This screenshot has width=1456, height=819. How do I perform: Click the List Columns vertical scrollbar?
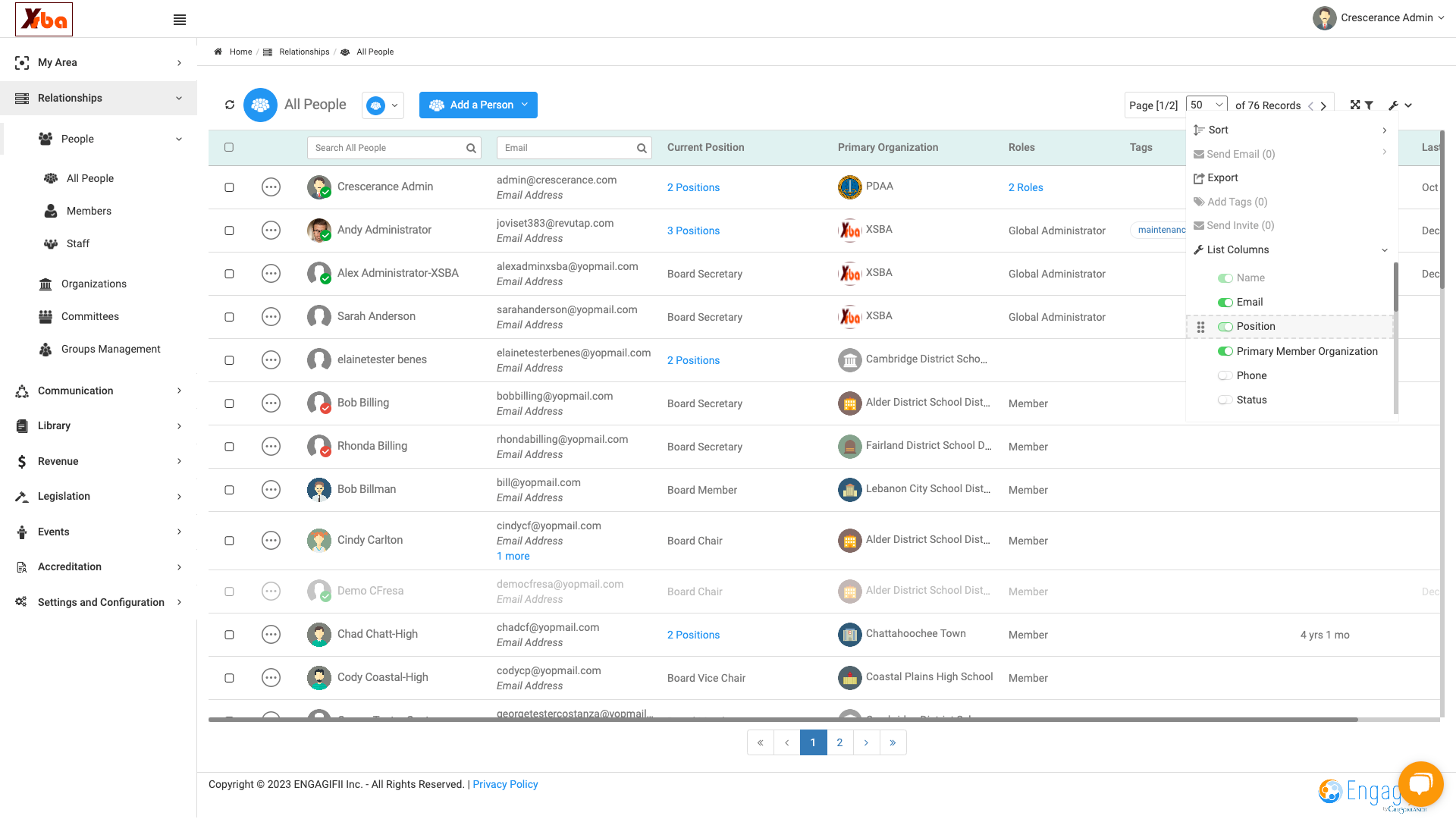click(x=1396, y=287)
